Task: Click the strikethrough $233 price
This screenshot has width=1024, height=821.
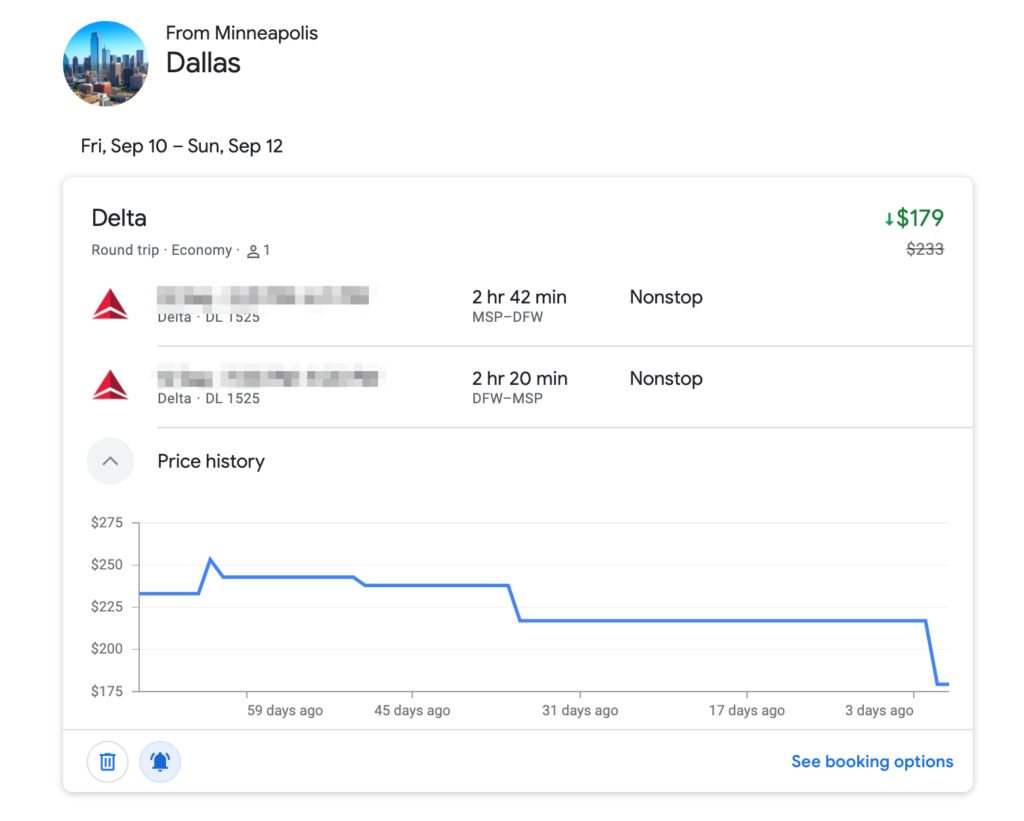Action: (925, 249)
